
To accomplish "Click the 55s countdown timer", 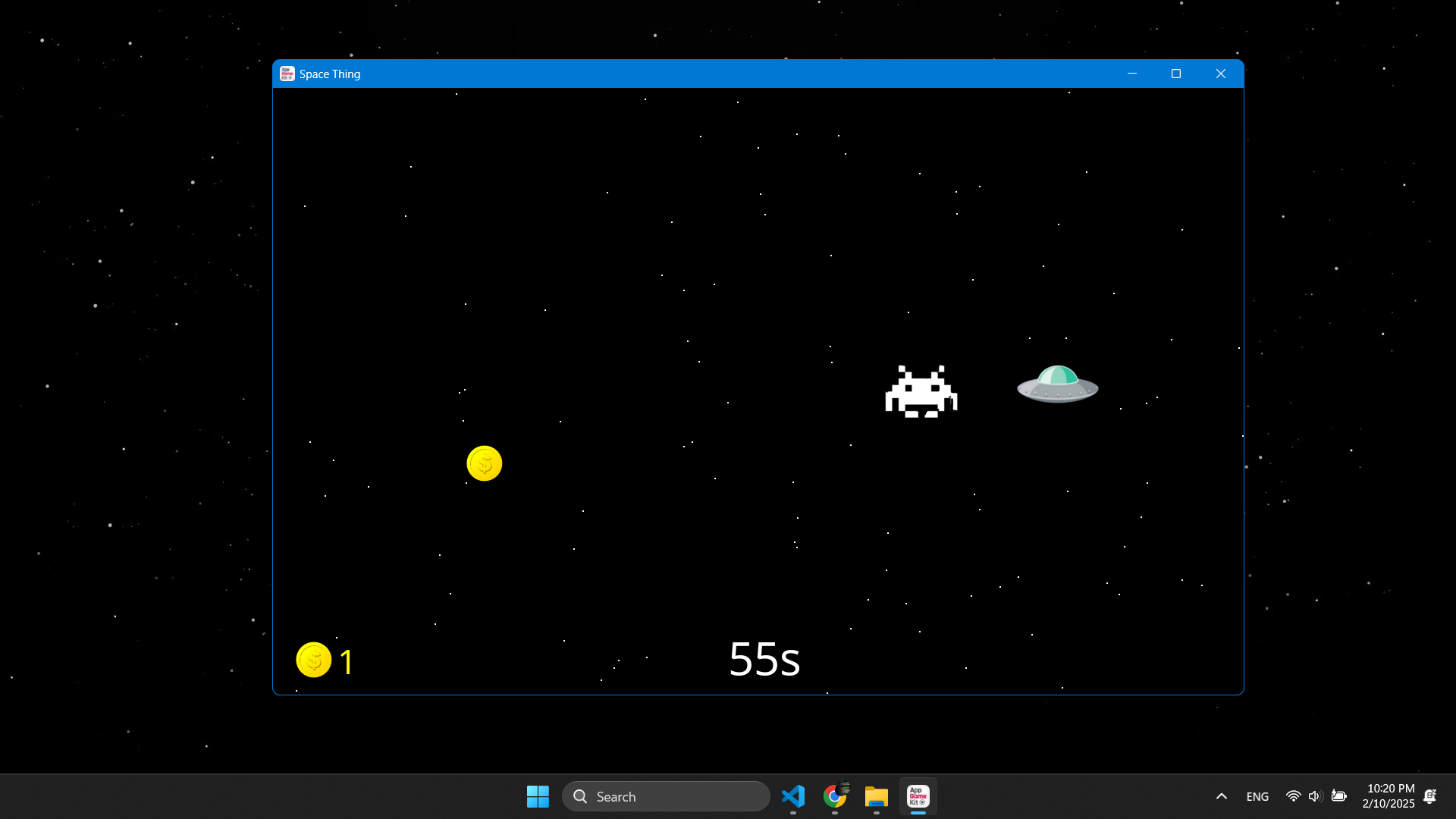I will click(764, 658).
